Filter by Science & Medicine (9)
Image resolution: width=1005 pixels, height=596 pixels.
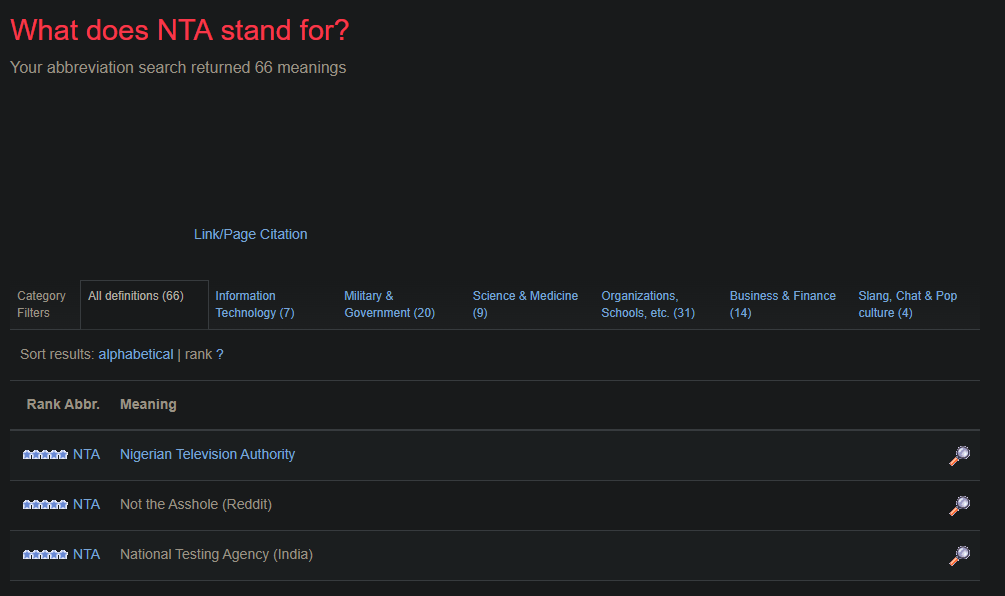526,304
